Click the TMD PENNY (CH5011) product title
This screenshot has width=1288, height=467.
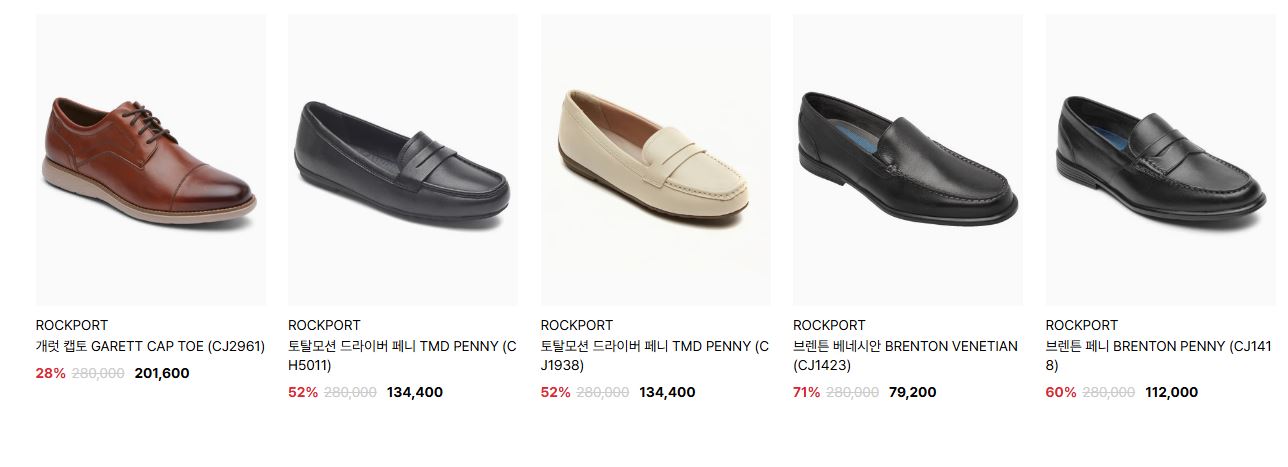coord(403,356)
